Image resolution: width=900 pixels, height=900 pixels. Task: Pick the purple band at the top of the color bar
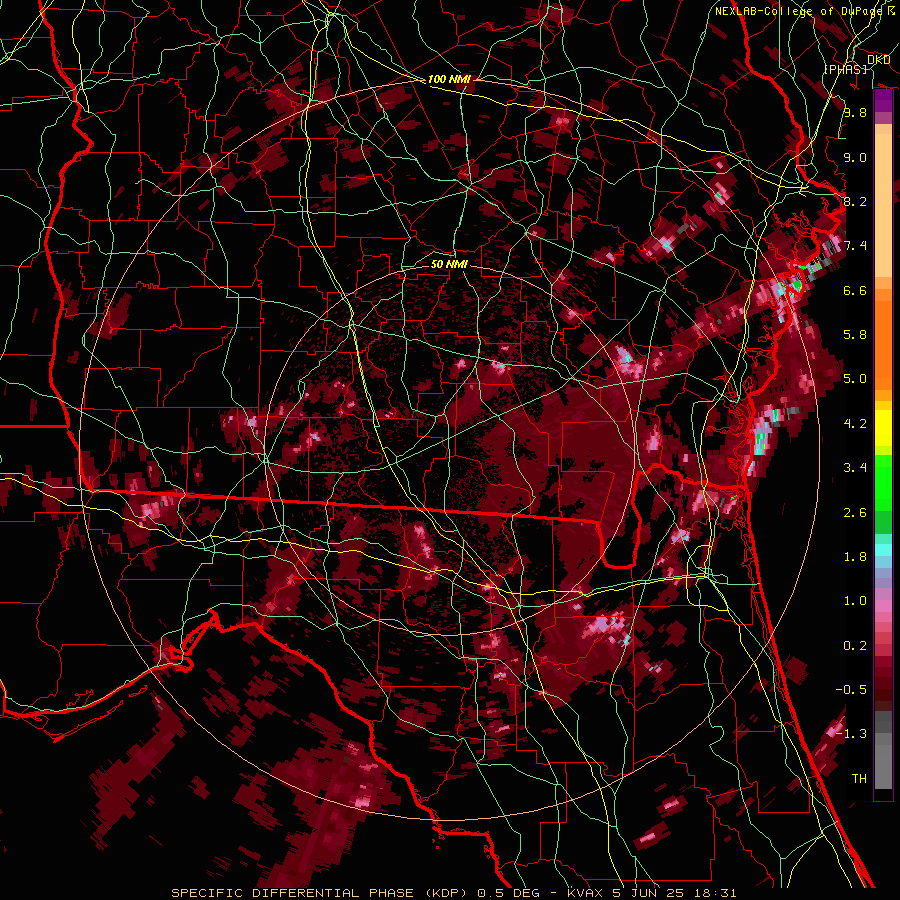[883, 101]
